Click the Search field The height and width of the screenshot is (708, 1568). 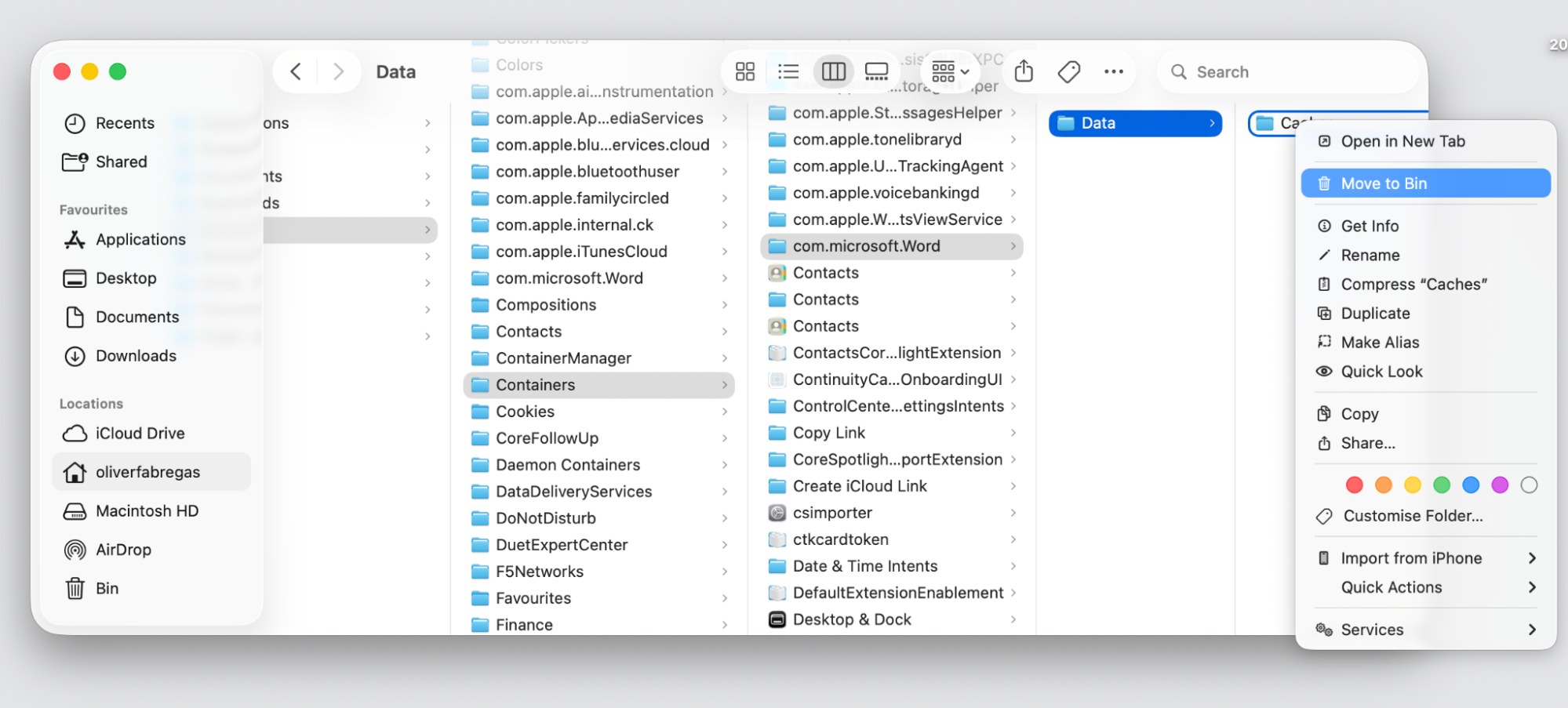coord(1288,72)
